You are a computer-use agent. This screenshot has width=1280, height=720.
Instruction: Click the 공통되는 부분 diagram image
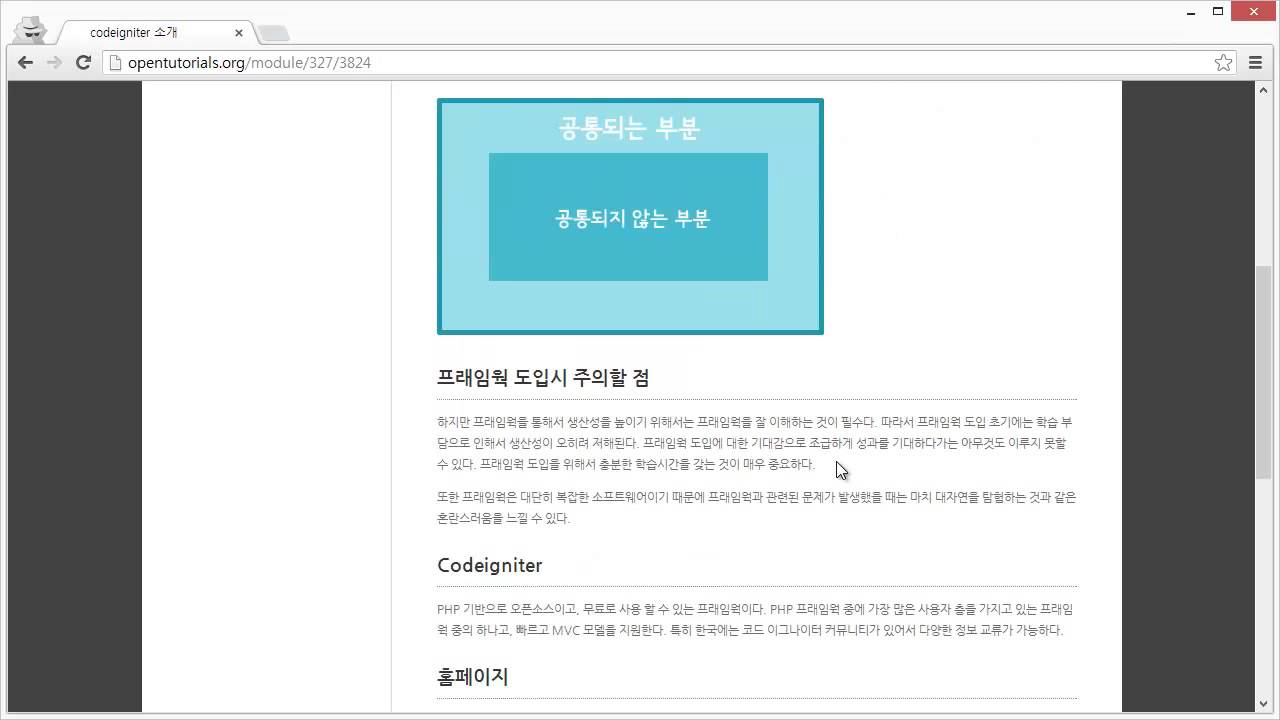630,216
